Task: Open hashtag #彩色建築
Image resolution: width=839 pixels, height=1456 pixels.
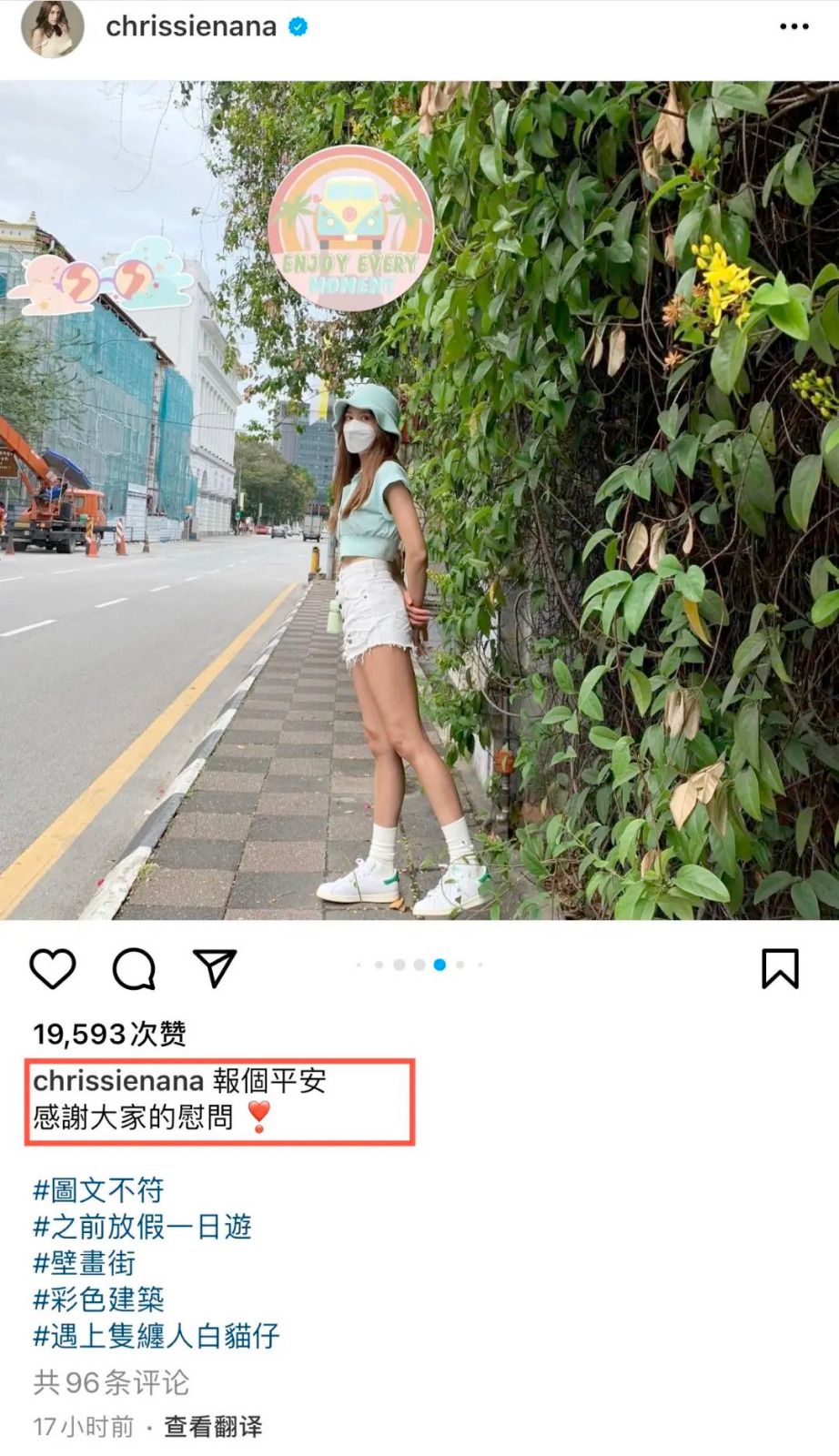Action: coord(98,1299)
